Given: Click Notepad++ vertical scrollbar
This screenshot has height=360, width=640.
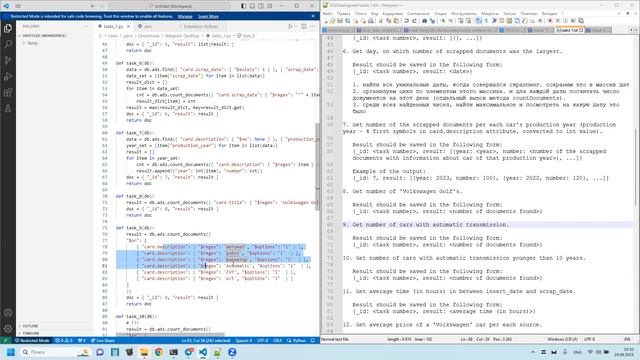Looking at the screenshot, I should pyautogui.click(x=637, y=167).
